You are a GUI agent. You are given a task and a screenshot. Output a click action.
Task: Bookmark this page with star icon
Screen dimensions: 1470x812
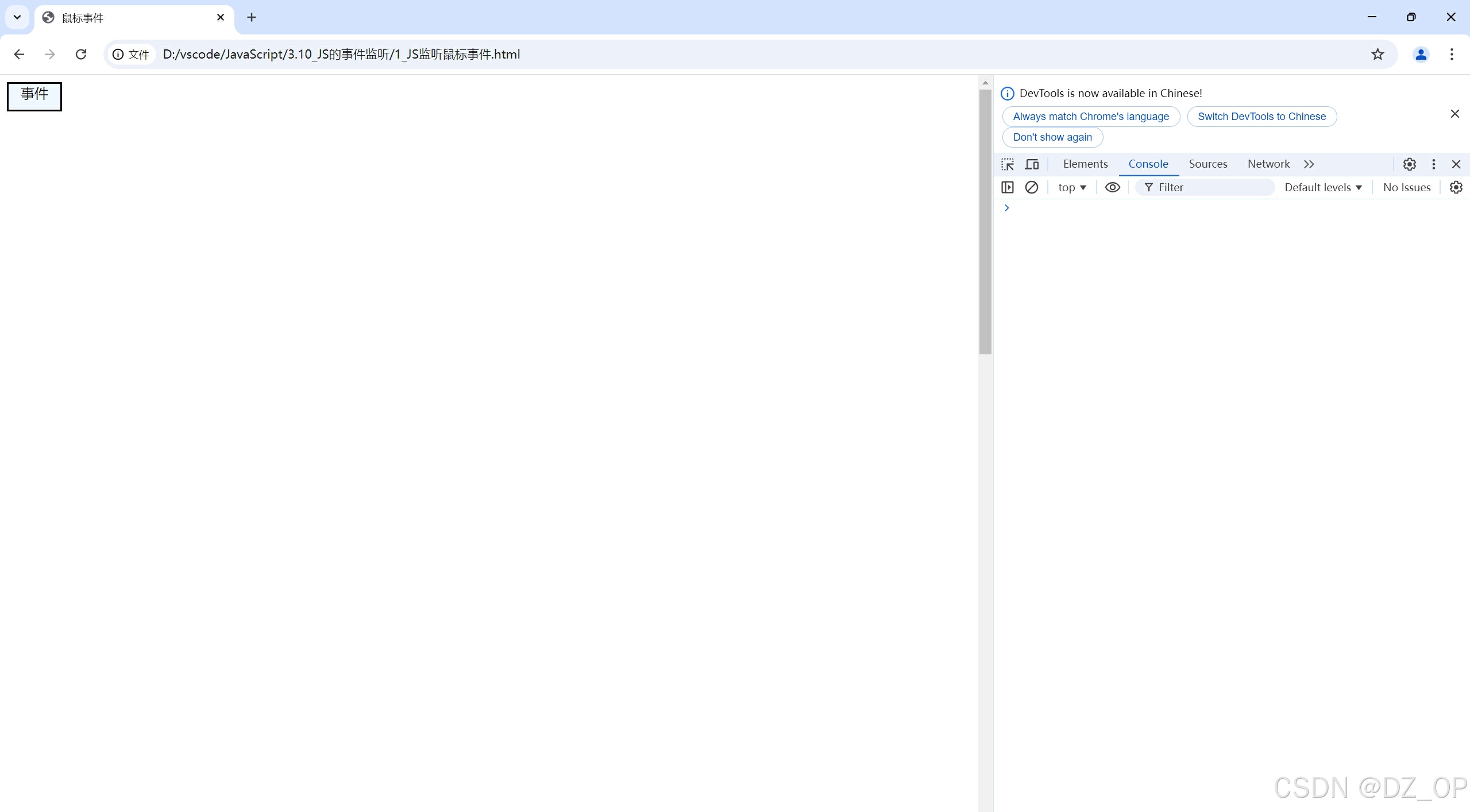pos(1378,54)
